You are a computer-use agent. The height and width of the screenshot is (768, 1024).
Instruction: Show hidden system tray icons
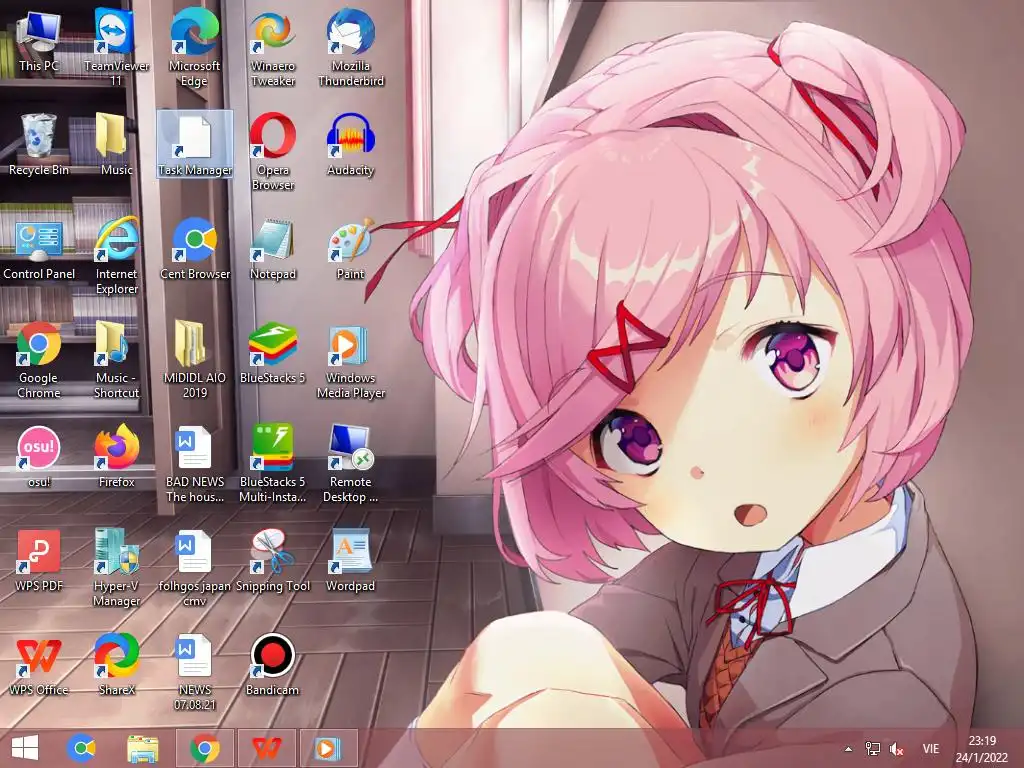click(848, 749)
